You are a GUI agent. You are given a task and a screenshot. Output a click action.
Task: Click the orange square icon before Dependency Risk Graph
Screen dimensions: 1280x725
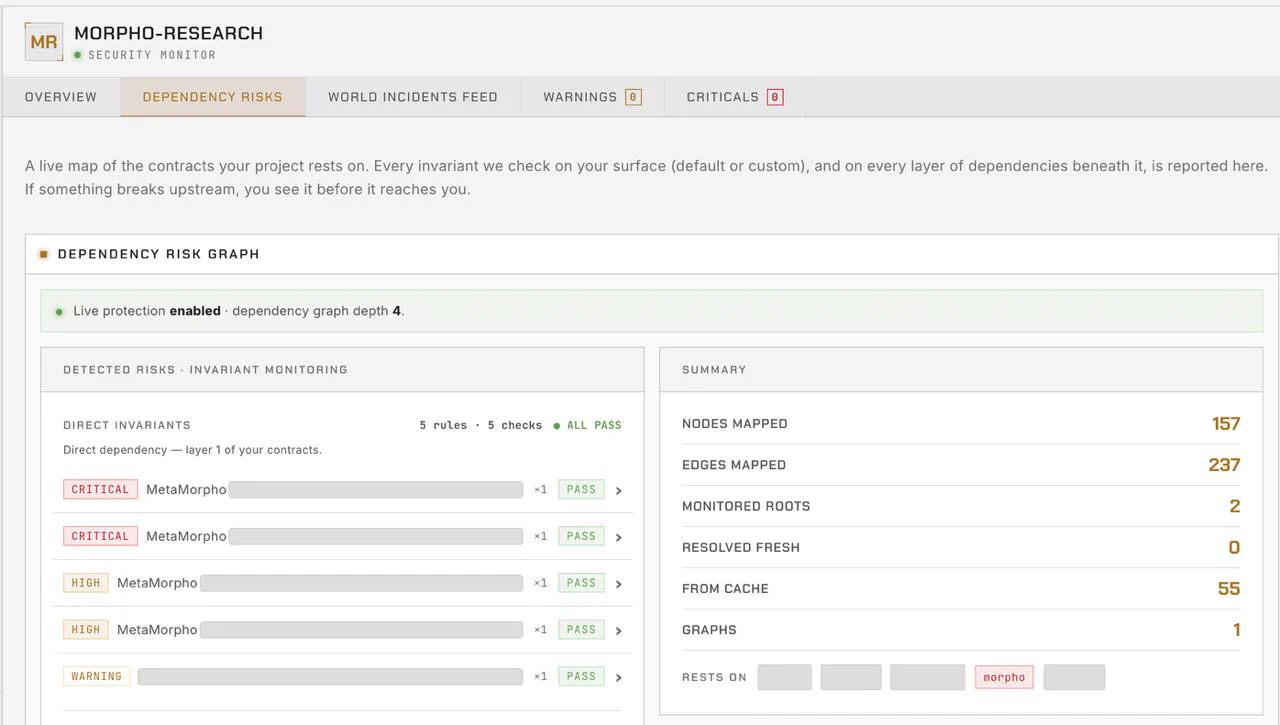[44, 254]
